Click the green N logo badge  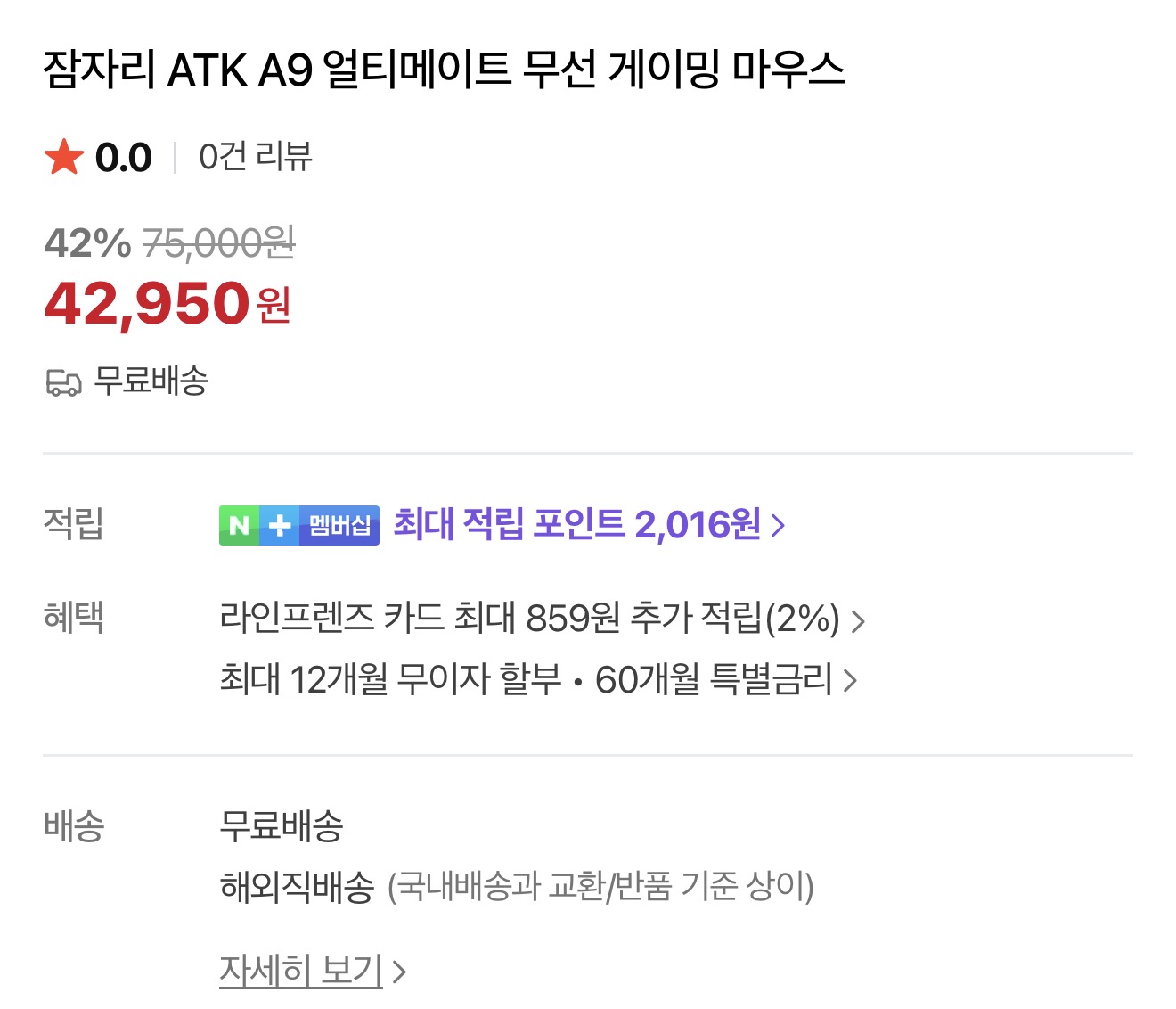(x=239, y=525)
